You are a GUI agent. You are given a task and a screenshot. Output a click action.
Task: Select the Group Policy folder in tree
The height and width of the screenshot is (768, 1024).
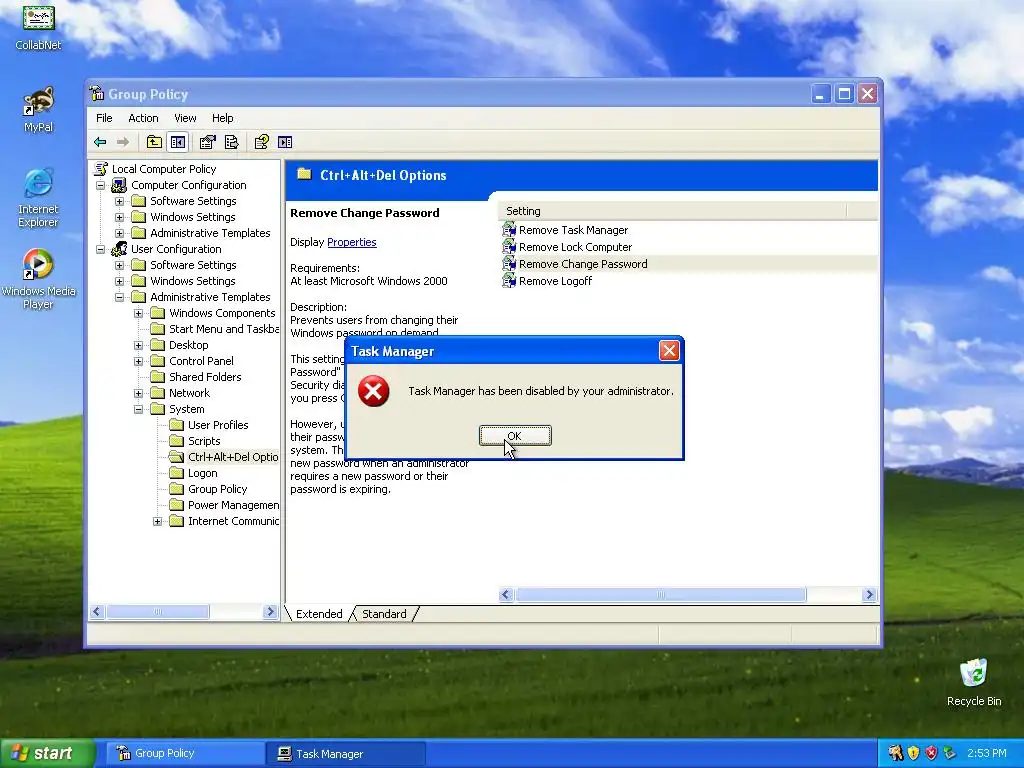click(x=208, y=489)
